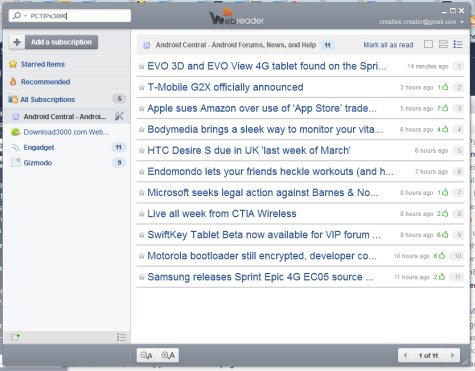
Task: Click thumbs-up on Apple sues Amazon article
Action: click(445, 108)
